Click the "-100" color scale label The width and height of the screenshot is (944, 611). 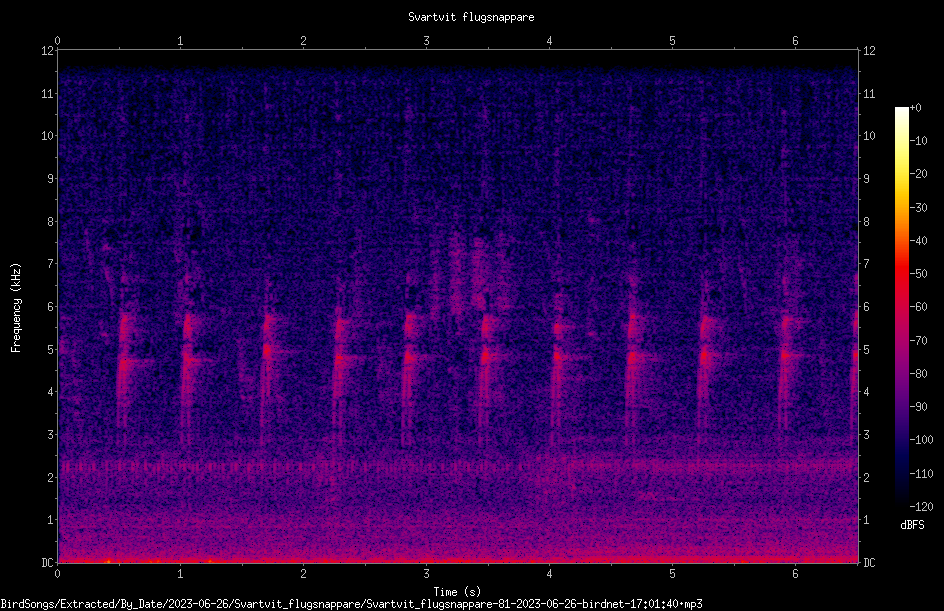921,440
